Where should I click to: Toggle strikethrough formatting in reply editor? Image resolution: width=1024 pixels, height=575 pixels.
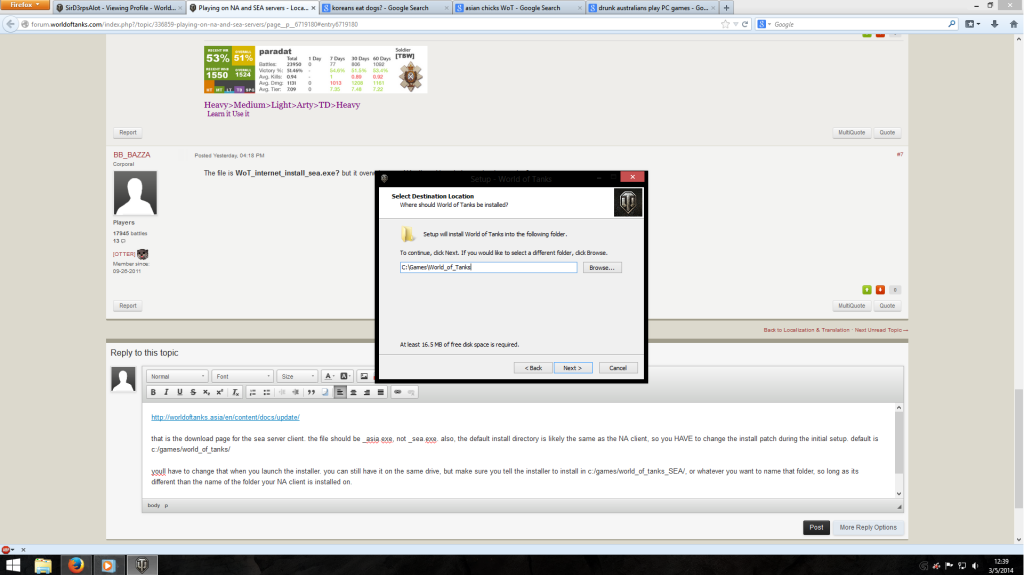[193, 392]
